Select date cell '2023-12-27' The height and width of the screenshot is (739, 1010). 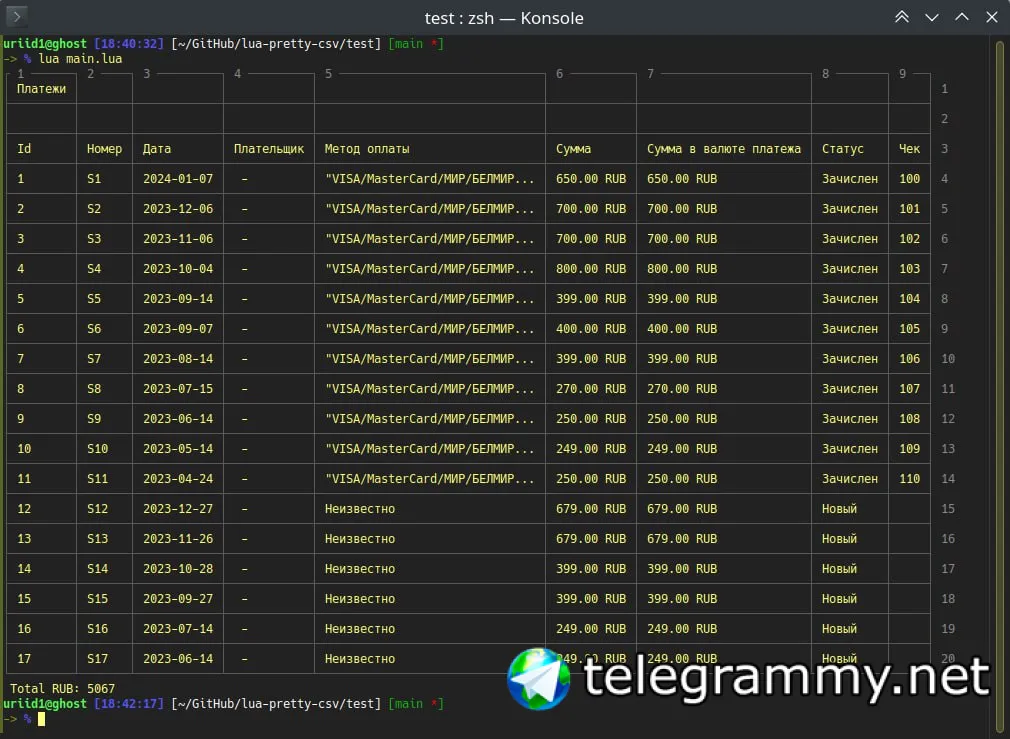click(178, 508)
